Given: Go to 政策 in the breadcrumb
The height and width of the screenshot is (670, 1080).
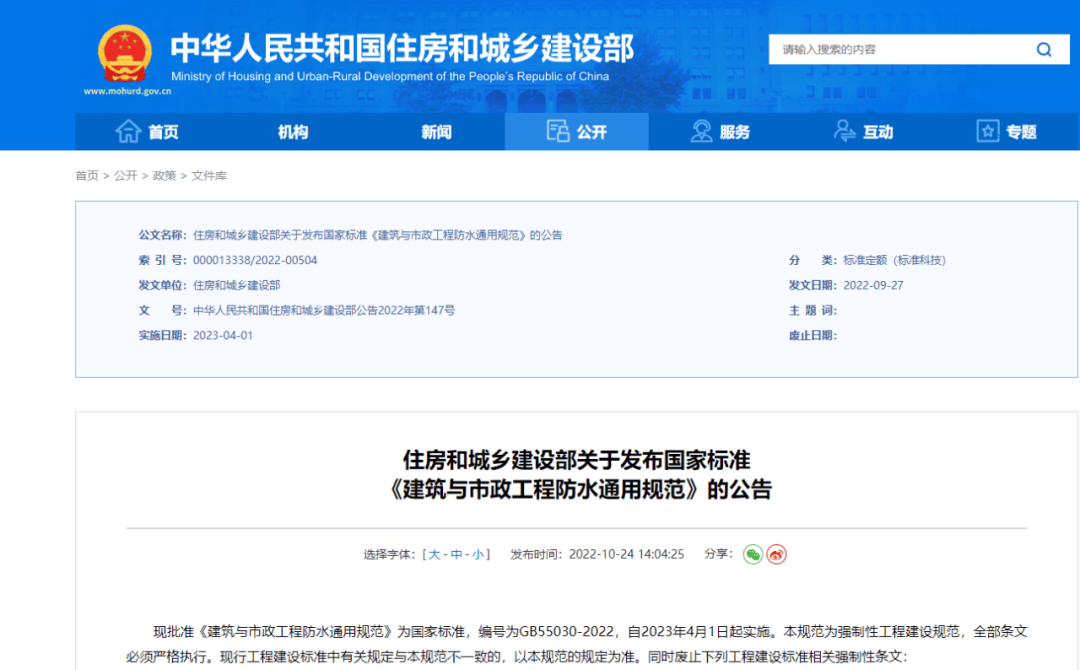Looking at the screenshot, I should pyautogui.click(x=164, y=176).
